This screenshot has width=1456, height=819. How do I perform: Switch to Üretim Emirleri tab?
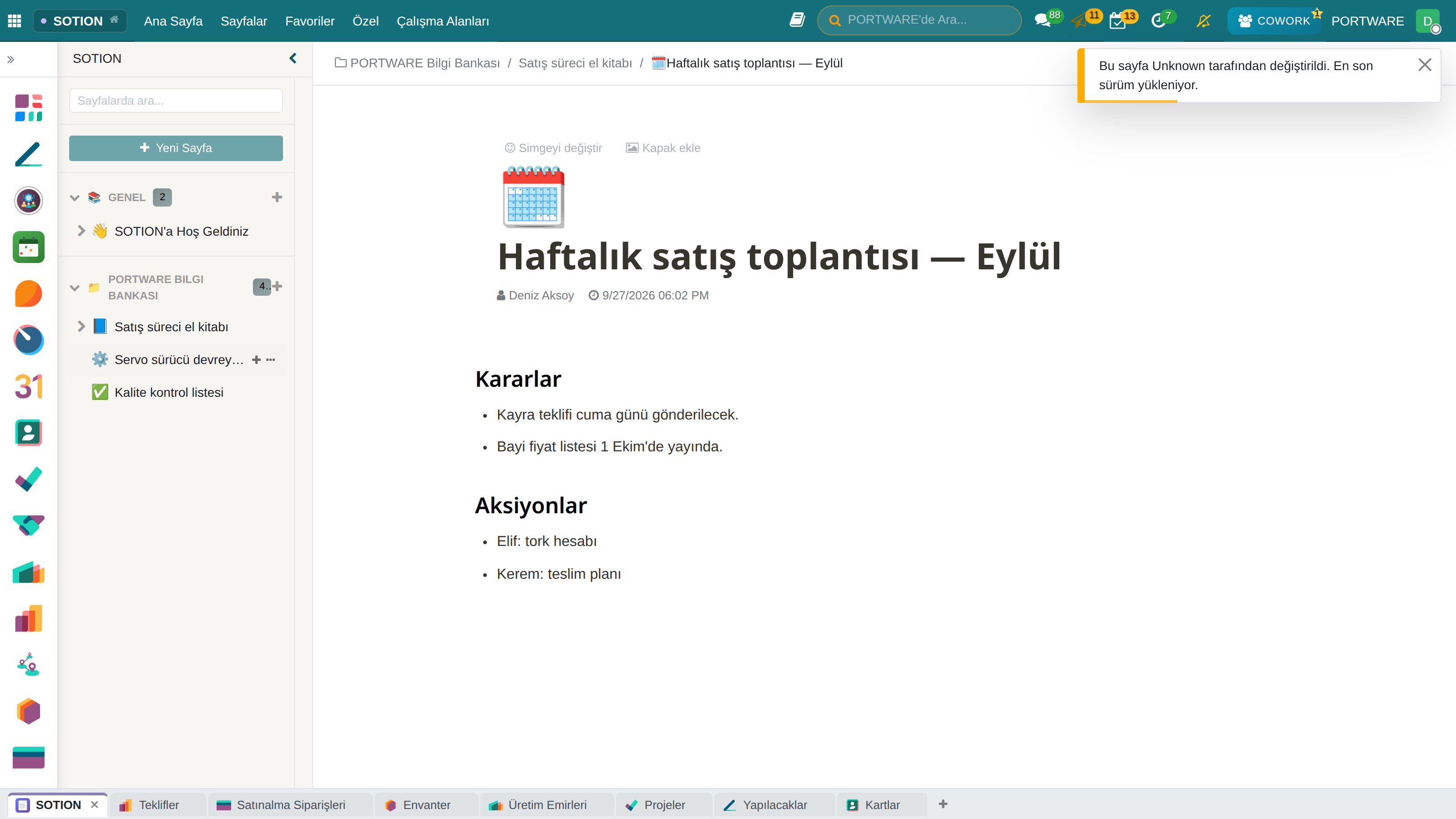click(x=546, y=805)
